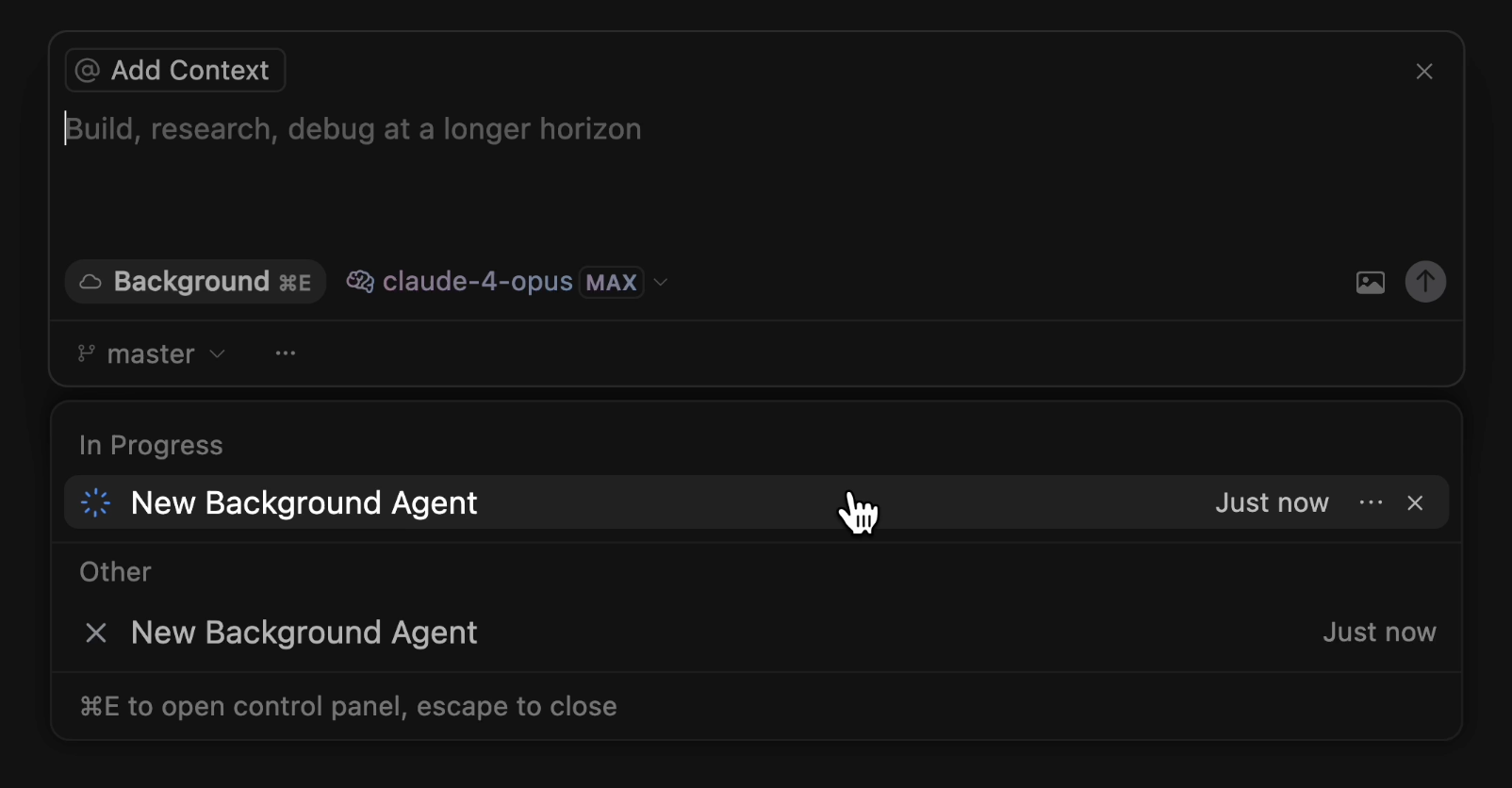Select the New Background Agent under Other
The width and height of the screenshot is (1512, 788).
304,632
